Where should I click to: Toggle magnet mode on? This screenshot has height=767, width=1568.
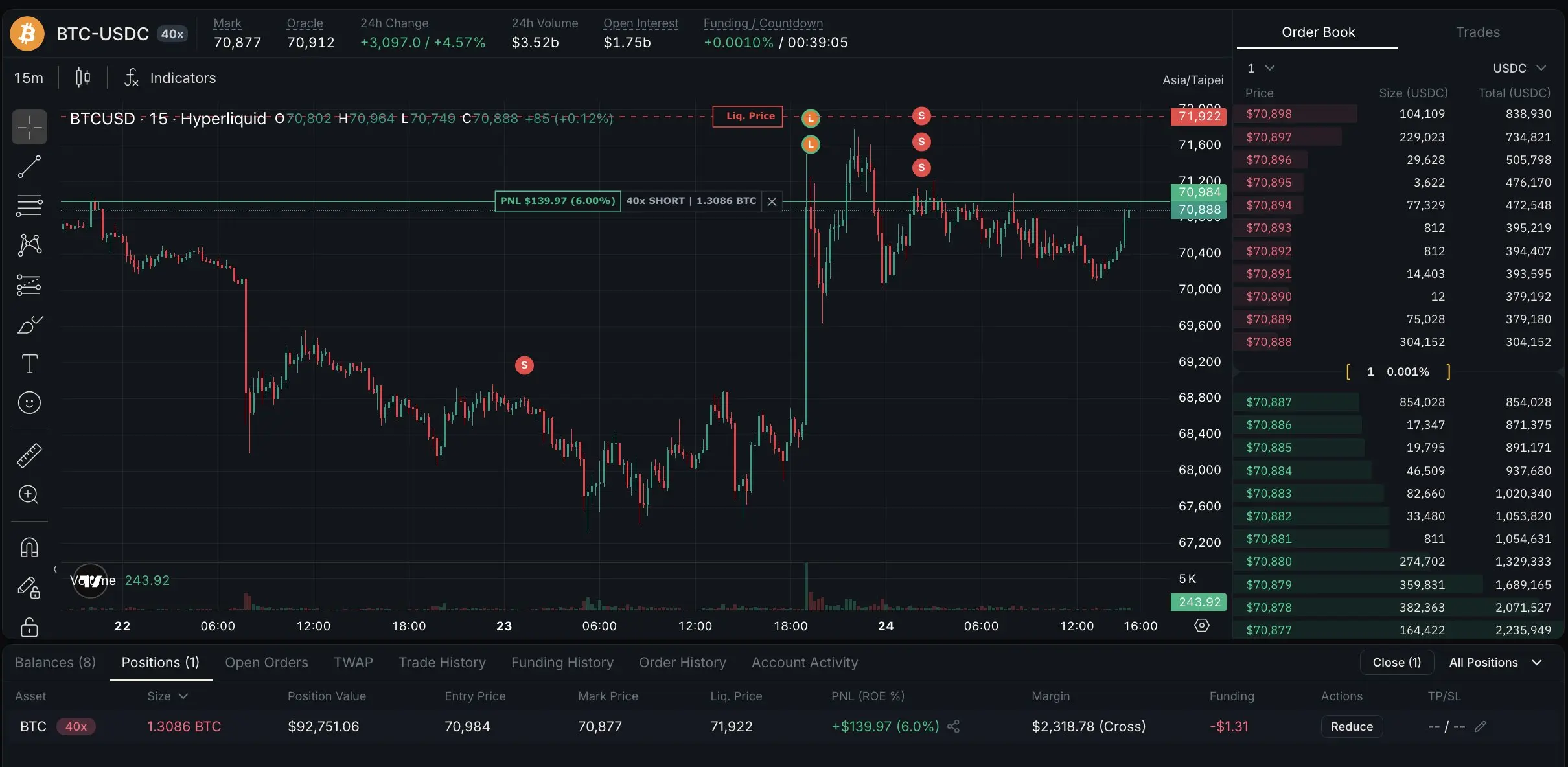tap(29, 547)
